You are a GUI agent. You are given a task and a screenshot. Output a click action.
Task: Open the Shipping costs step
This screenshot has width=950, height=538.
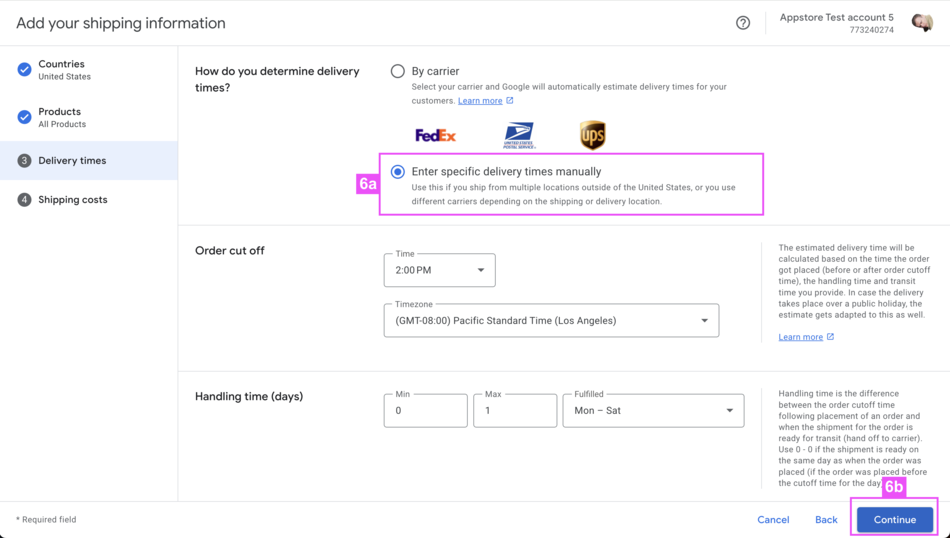72,200
